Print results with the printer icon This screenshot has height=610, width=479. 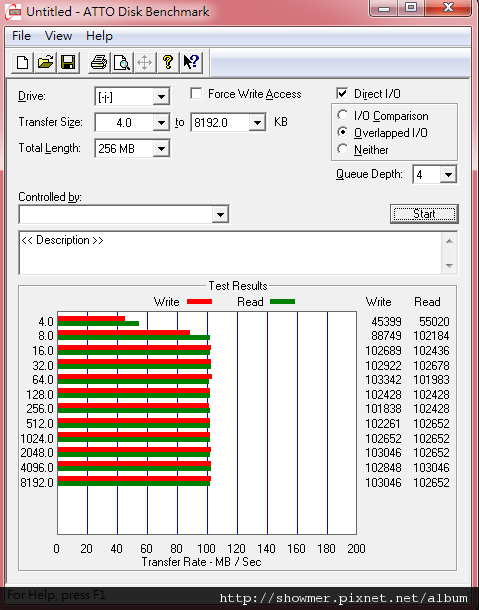point(98,62)
